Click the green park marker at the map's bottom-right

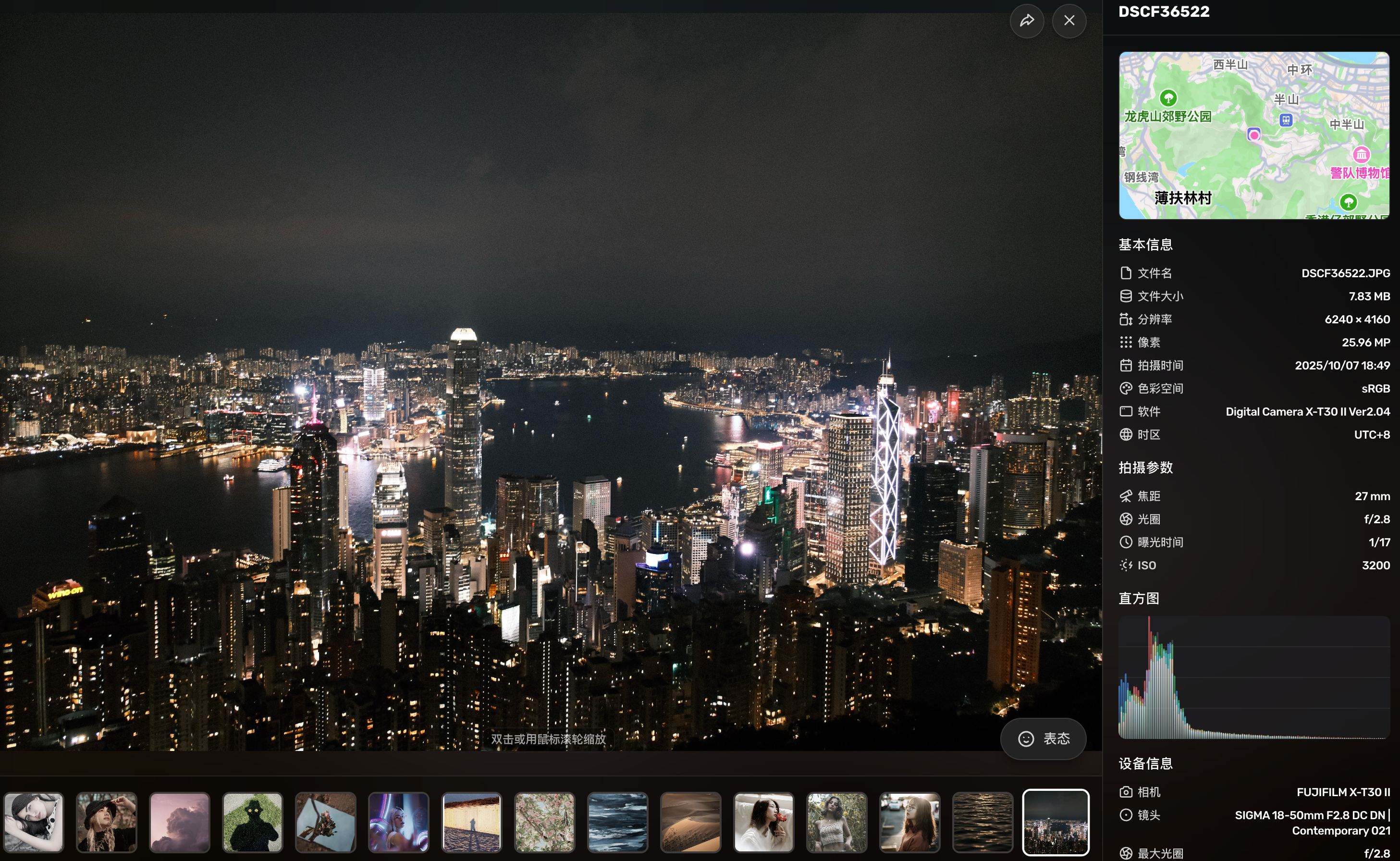[x=1348, y=202]
